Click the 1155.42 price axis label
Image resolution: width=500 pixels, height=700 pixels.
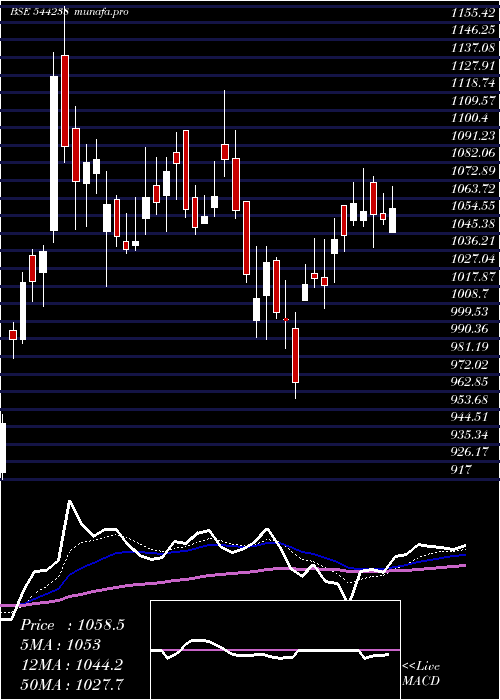[473, 12]
